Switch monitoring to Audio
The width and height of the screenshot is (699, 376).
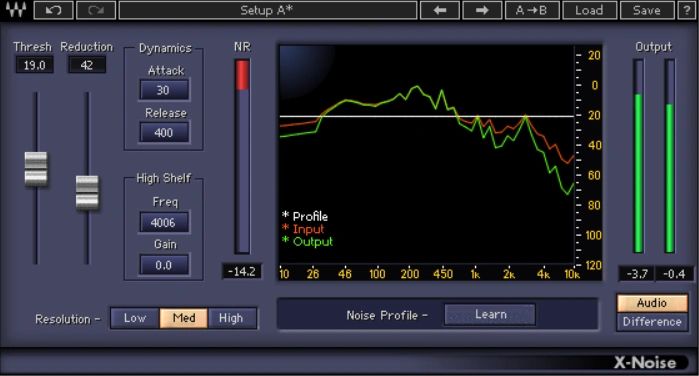tap(652, 303)
